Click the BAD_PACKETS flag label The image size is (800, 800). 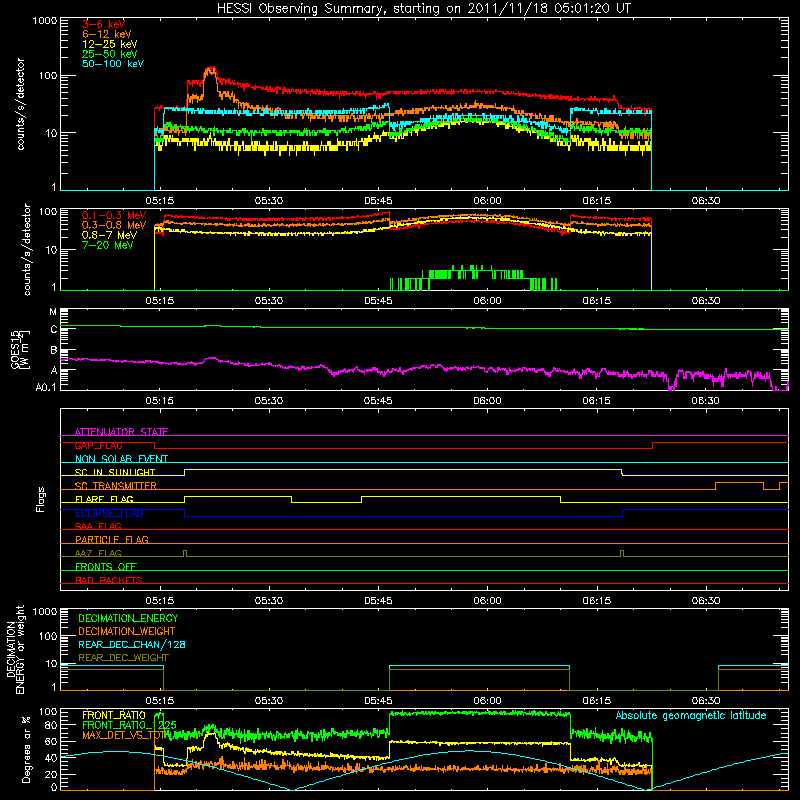(x=109, y=580)
